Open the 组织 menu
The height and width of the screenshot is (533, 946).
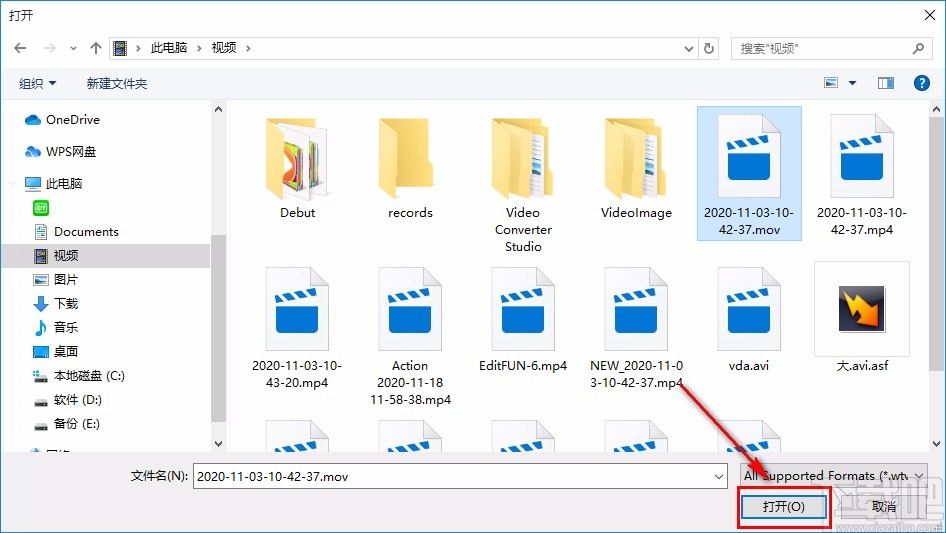pyautogui.click(x=37, y=83)
